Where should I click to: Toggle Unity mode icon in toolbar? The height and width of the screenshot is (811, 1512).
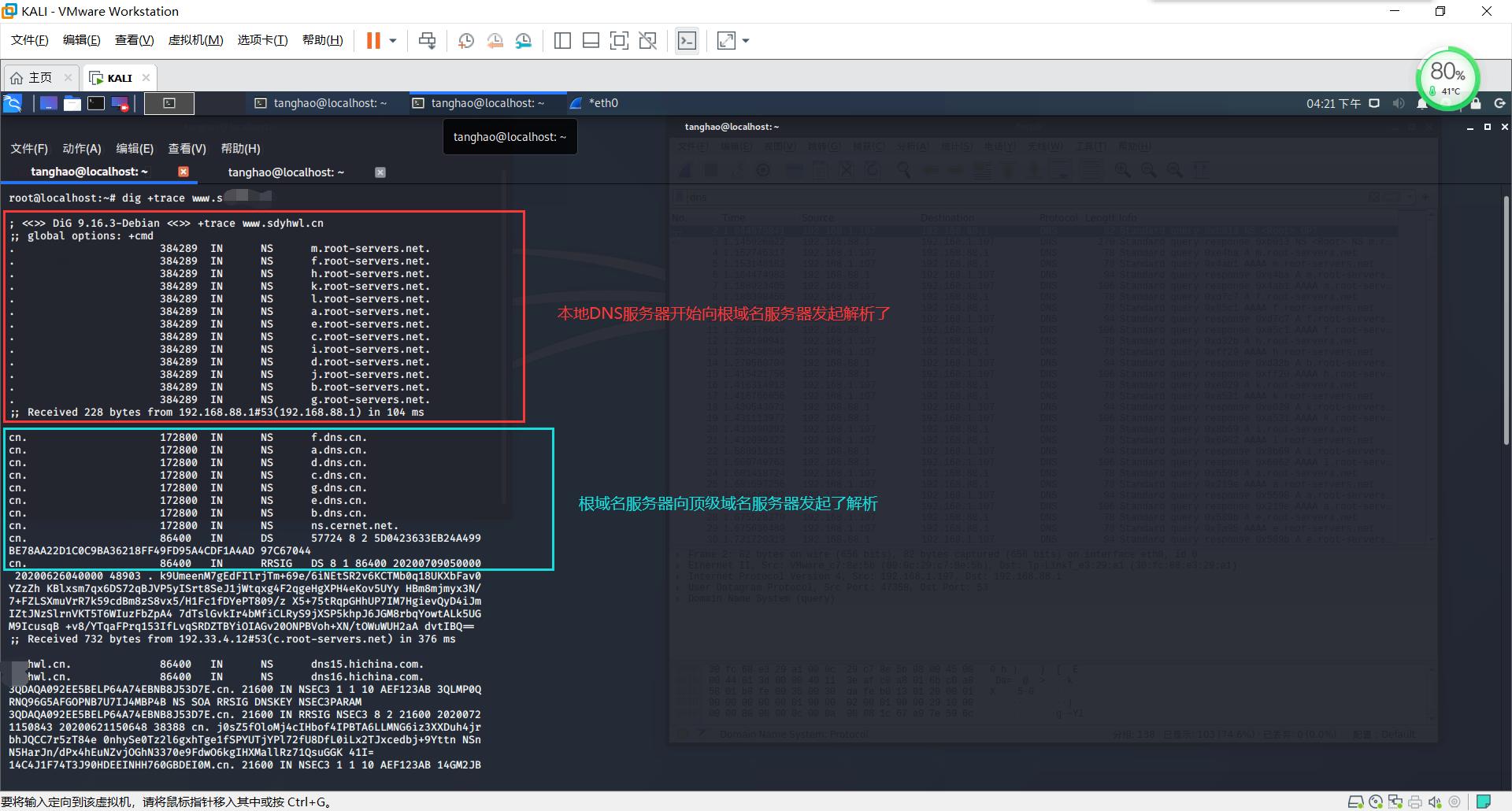pos(648,41)
